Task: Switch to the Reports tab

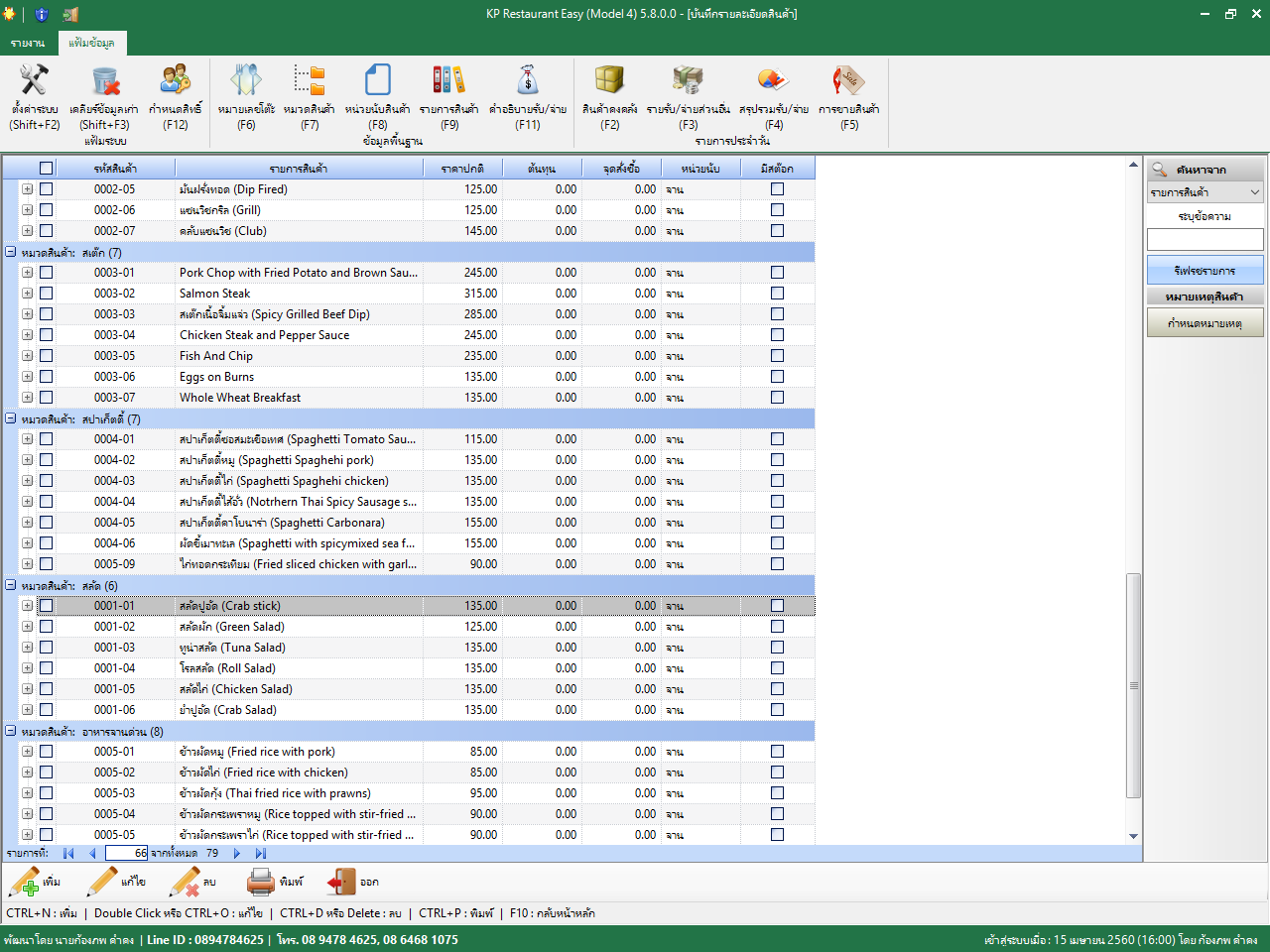Action: point(28,44)
